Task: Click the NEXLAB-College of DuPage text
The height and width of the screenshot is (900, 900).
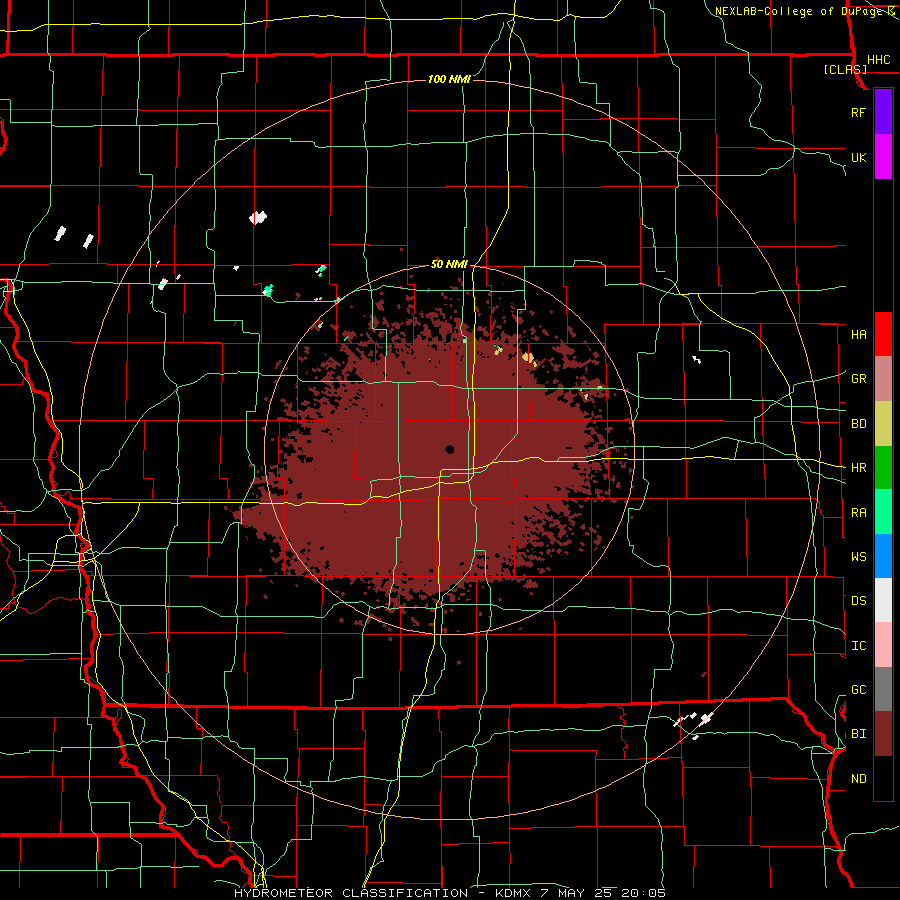Action: (798, 11)
